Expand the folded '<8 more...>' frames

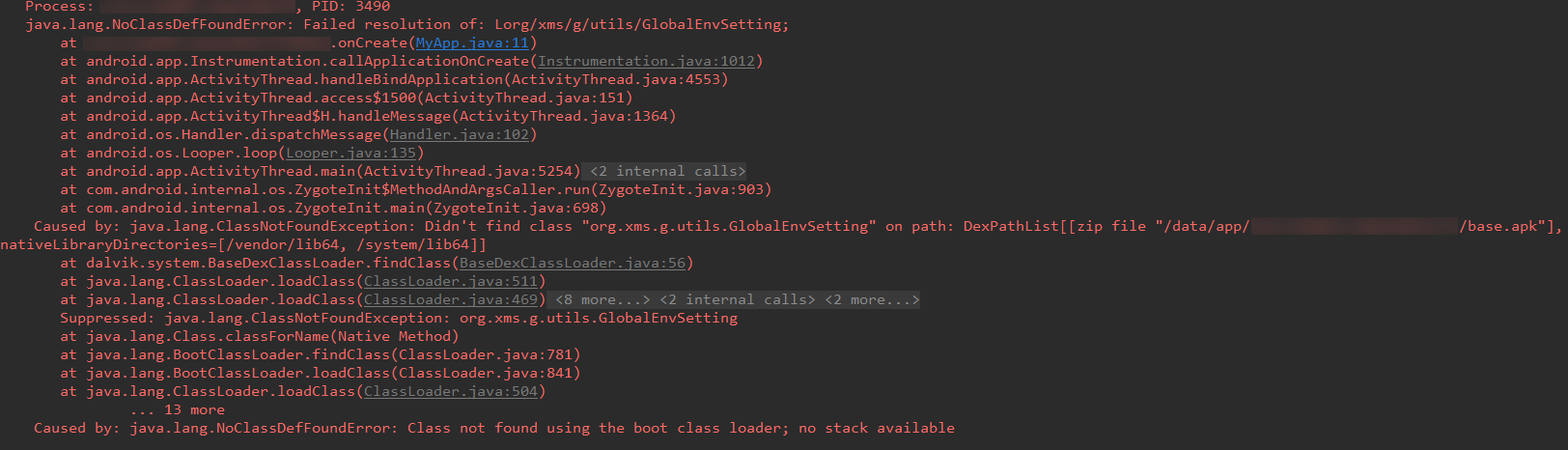[x=602, y=299]
